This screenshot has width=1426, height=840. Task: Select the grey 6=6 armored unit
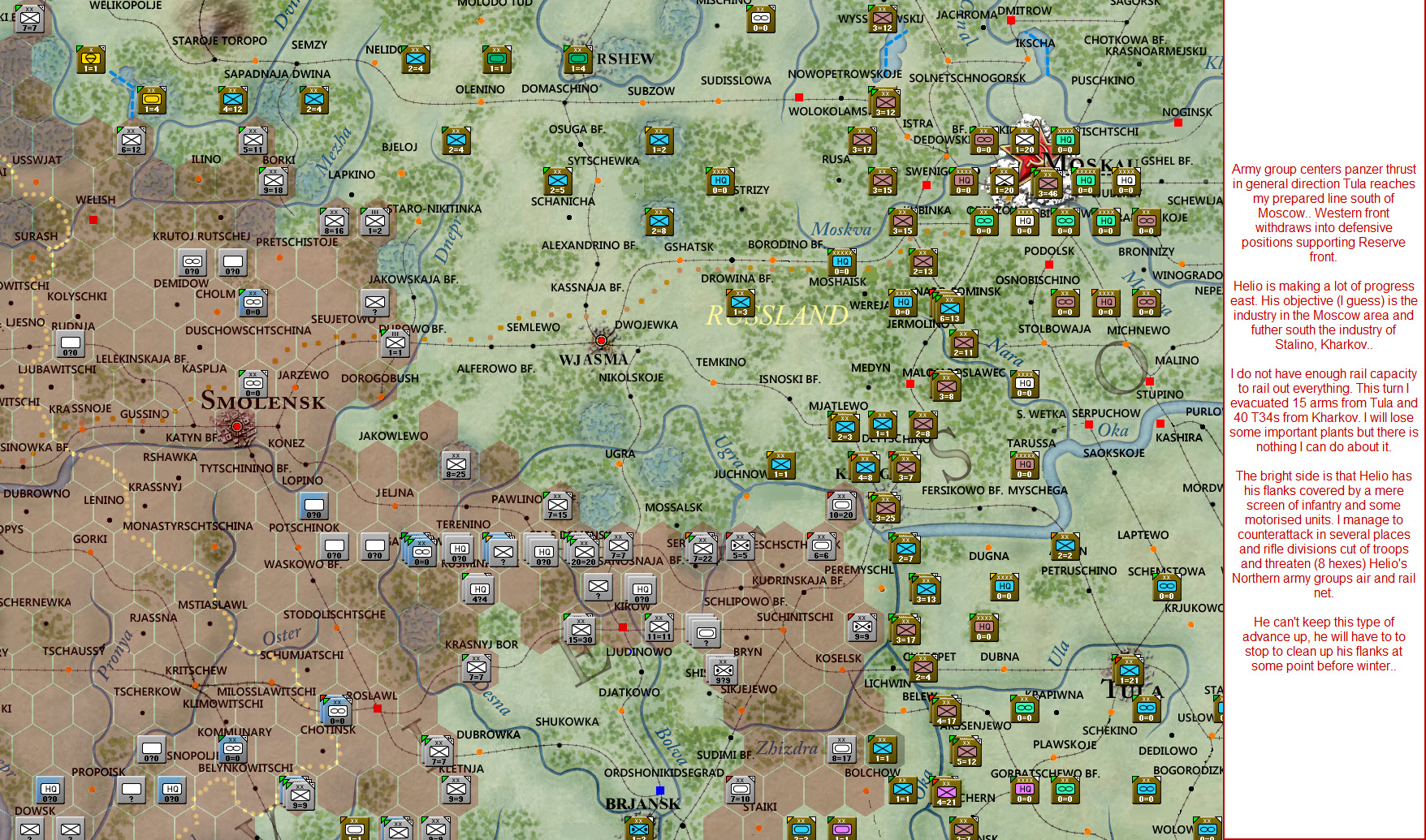[821, 546]
